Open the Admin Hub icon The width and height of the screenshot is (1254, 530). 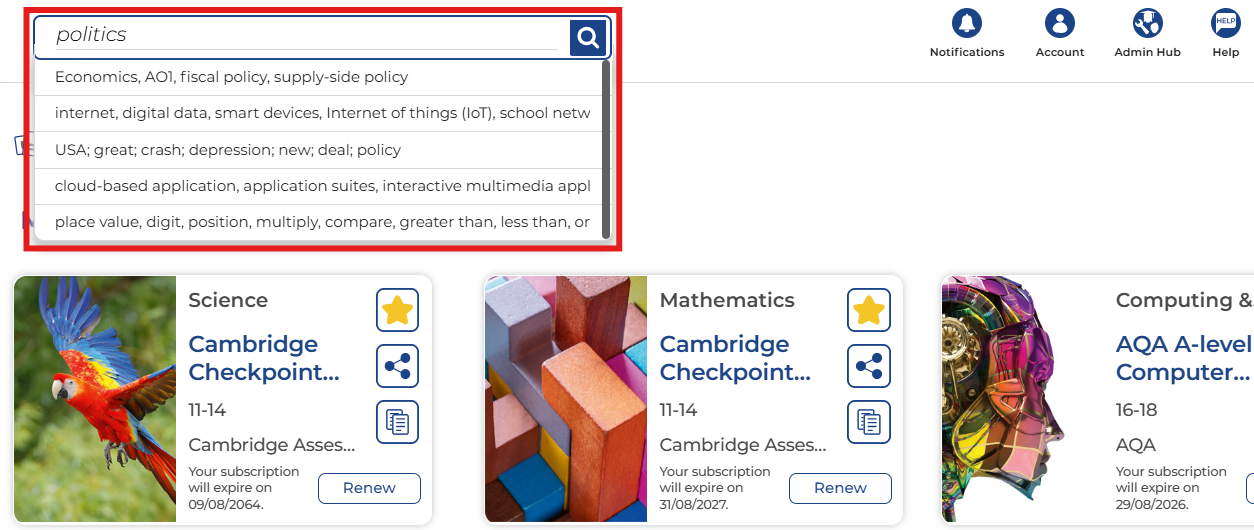pos(1147,23)
